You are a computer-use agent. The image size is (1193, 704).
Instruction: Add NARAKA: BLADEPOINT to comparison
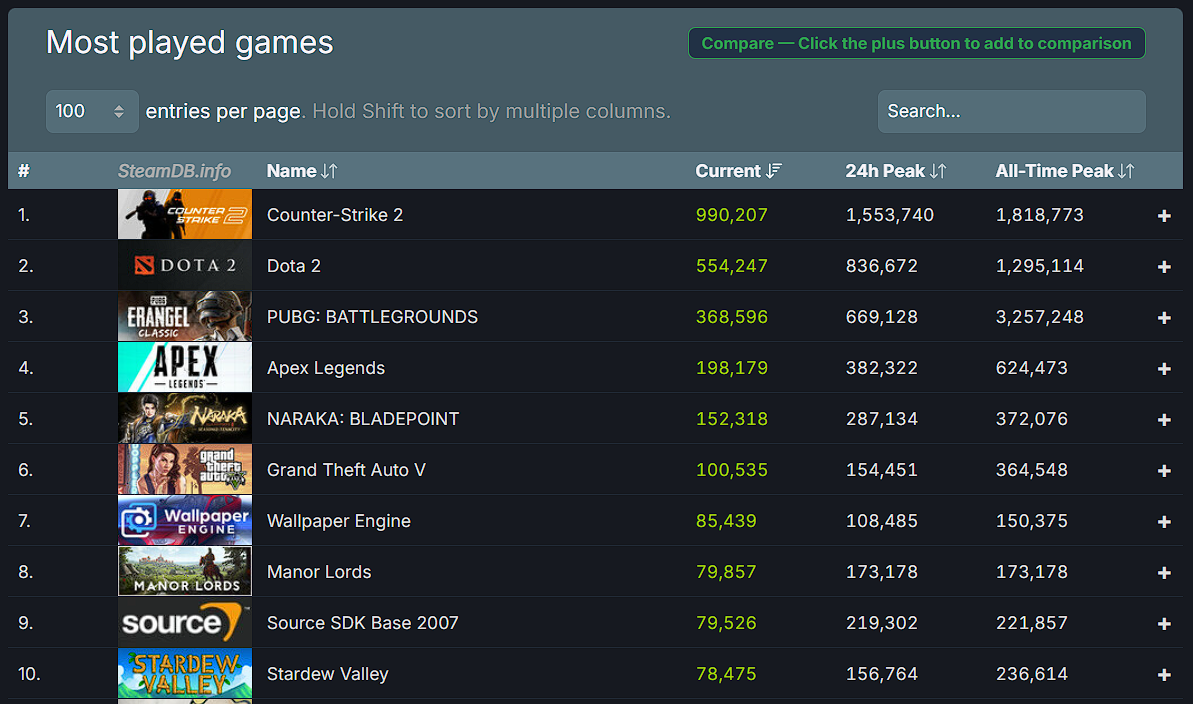click(x=1163, y=419)
